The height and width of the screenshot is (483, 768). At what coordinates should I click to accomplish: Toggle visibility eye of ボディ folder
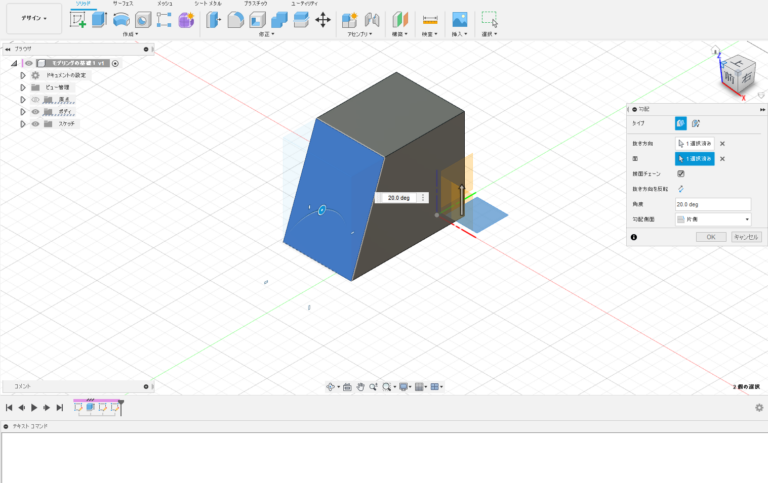click(x=35, y=112)
